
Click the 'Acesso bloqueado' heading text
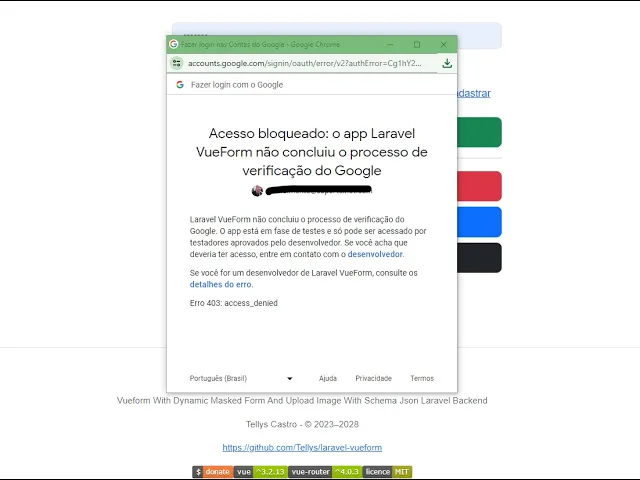[x=312, y=152]
